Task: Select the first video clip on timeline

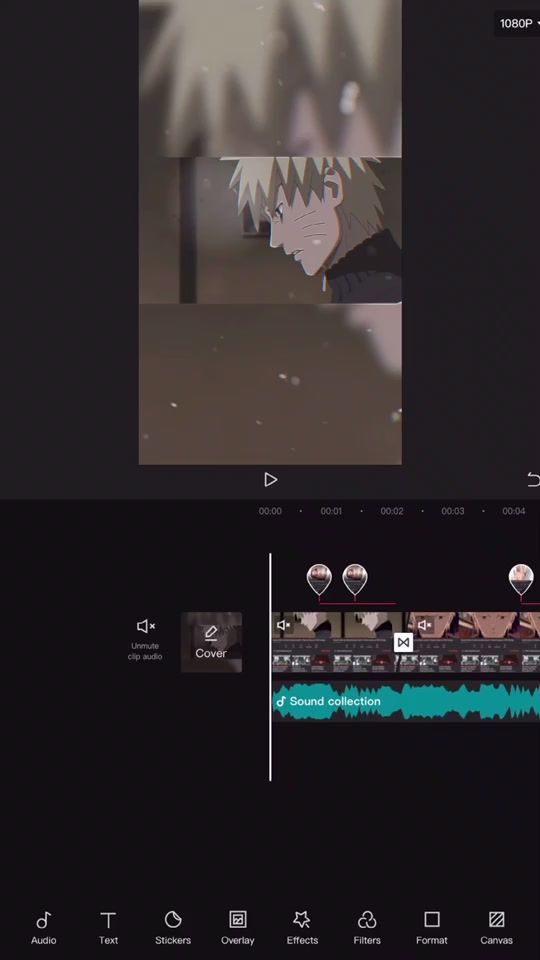Action: [x=336, y=642]
